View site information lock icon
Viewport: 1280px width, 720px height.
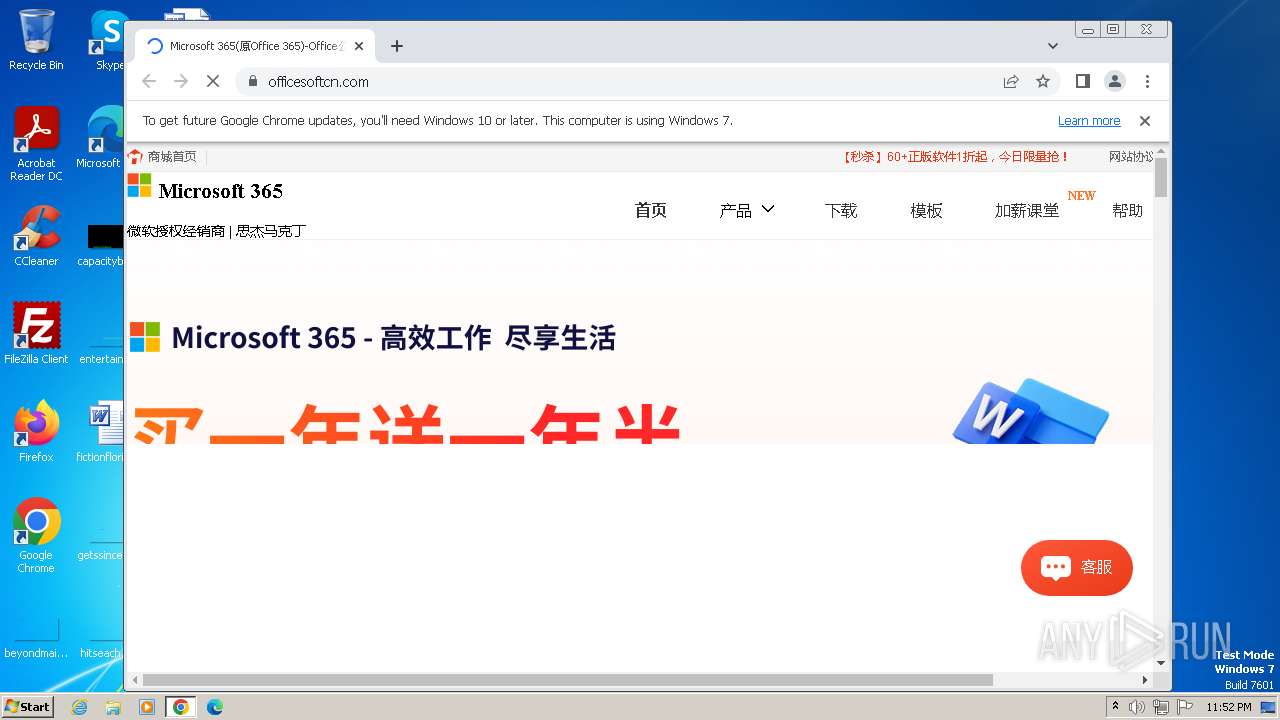252,81
